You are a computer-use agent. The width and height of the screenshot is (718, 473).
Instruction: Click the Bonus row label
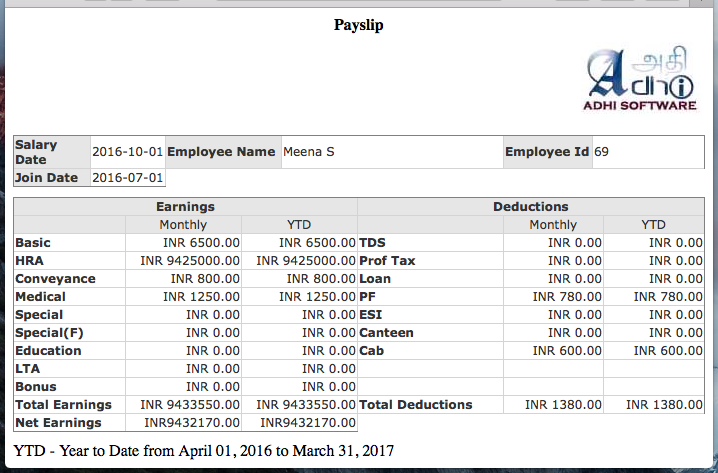[36, 387]
